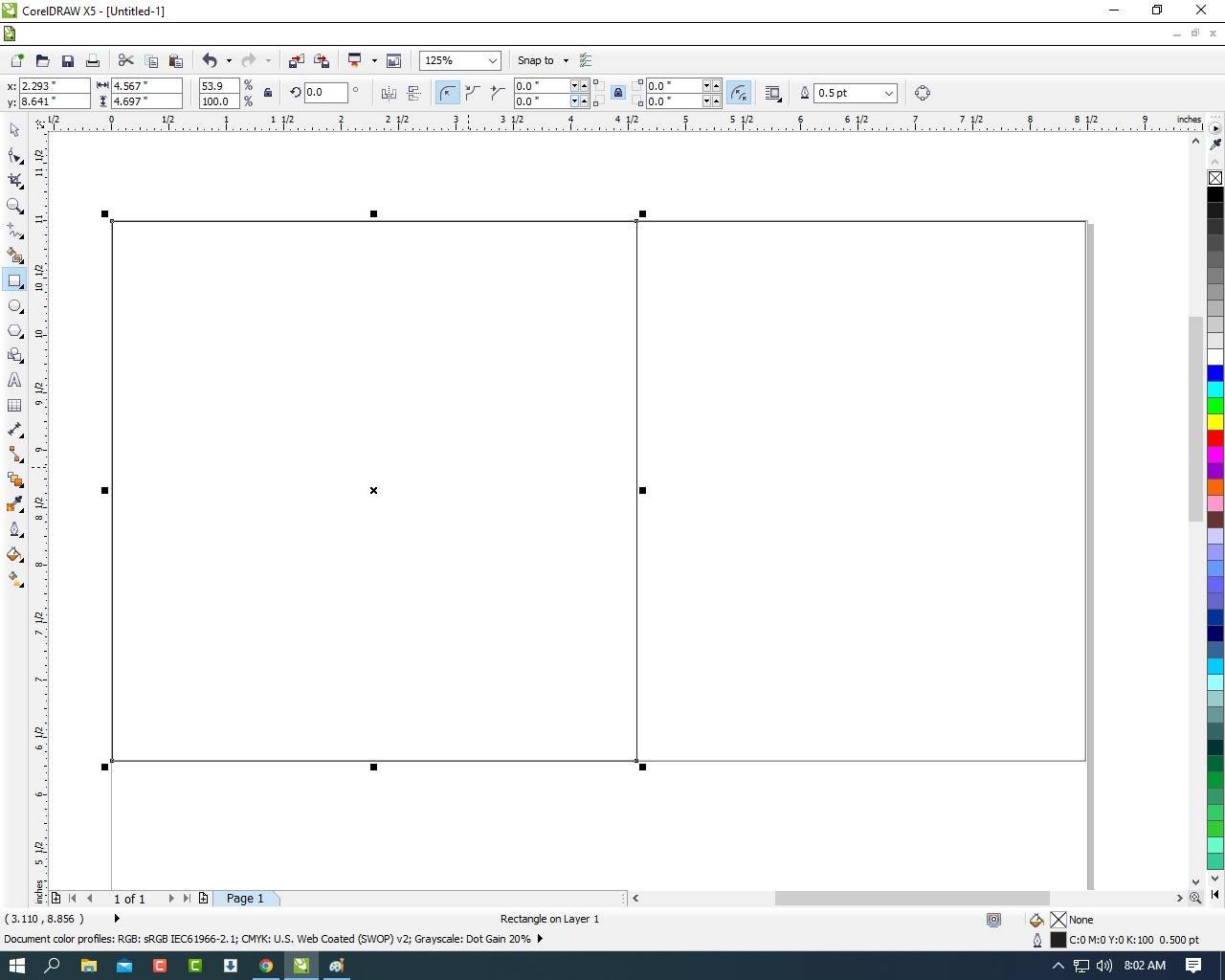This screenshot has height=980, width=1225.
Task: Select the Connector tool
Action: (x=14, y=455)
